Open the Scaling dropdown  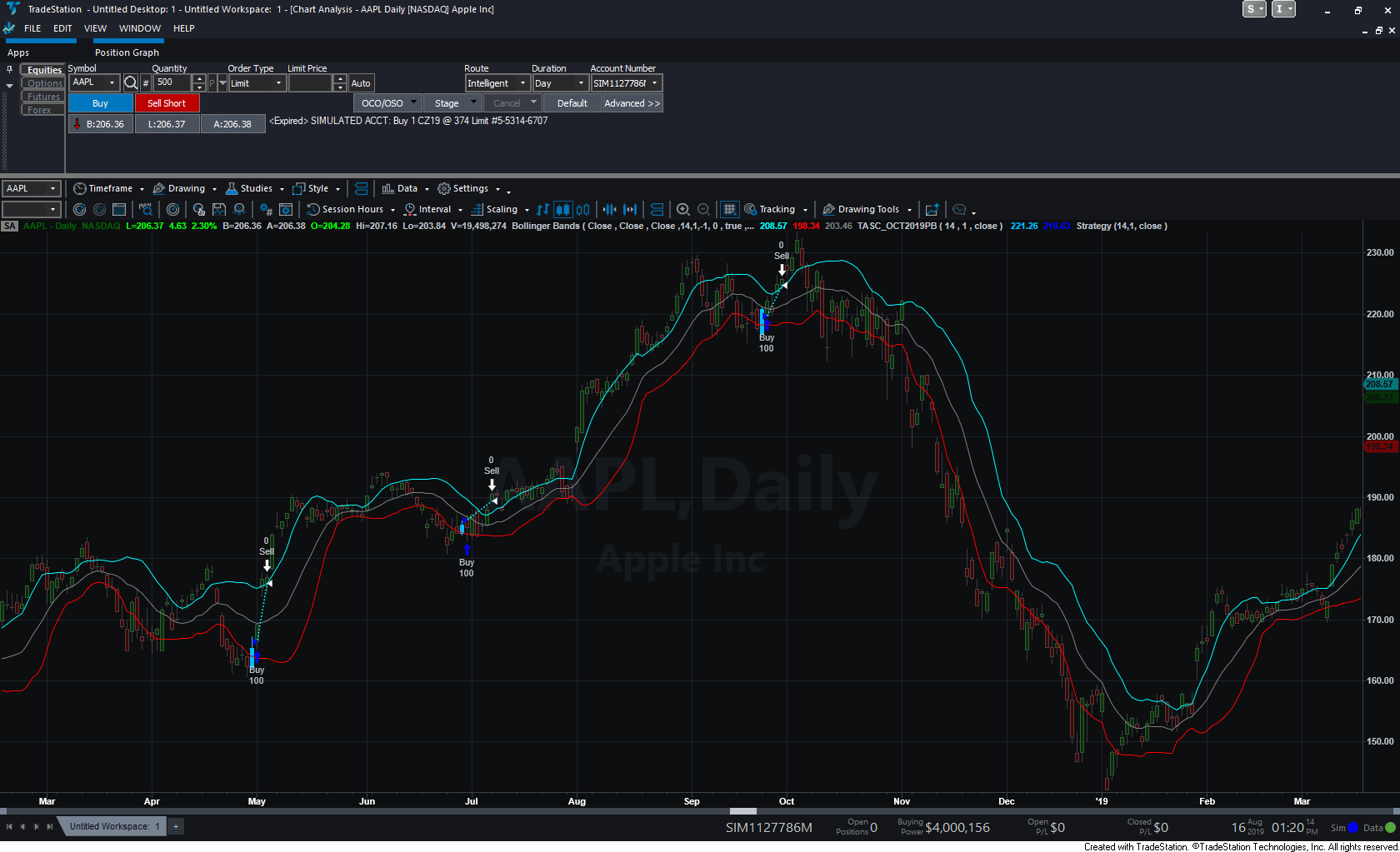pyautogui.click(x=527, y=210)
